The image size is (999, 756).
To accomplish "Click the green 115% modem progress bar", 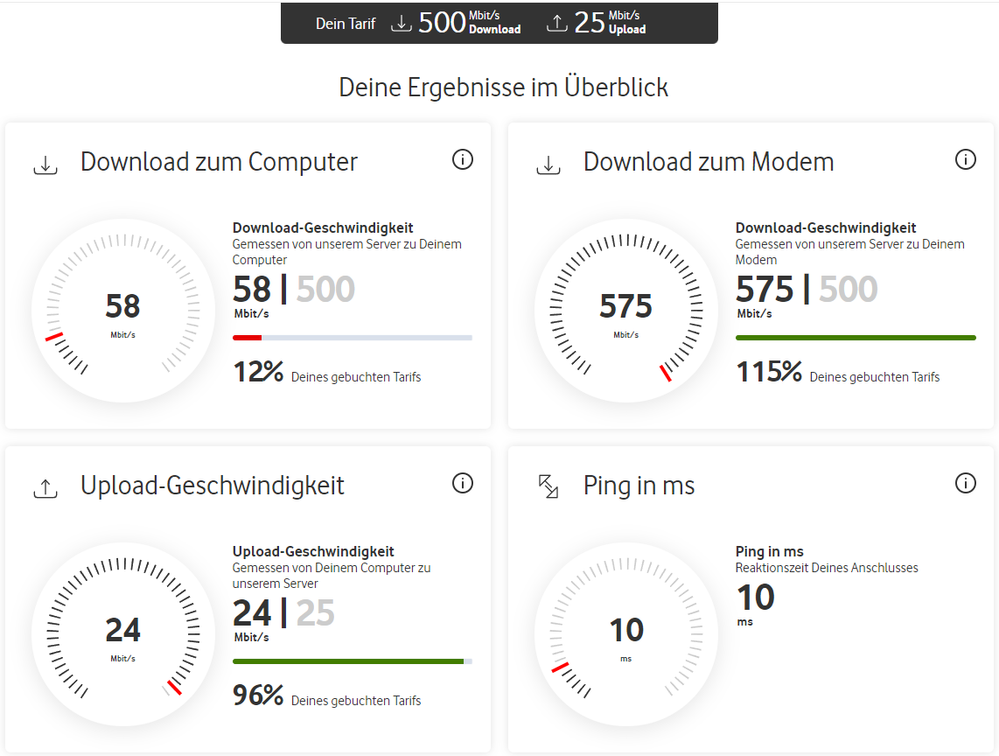I will tap(855, 338).
